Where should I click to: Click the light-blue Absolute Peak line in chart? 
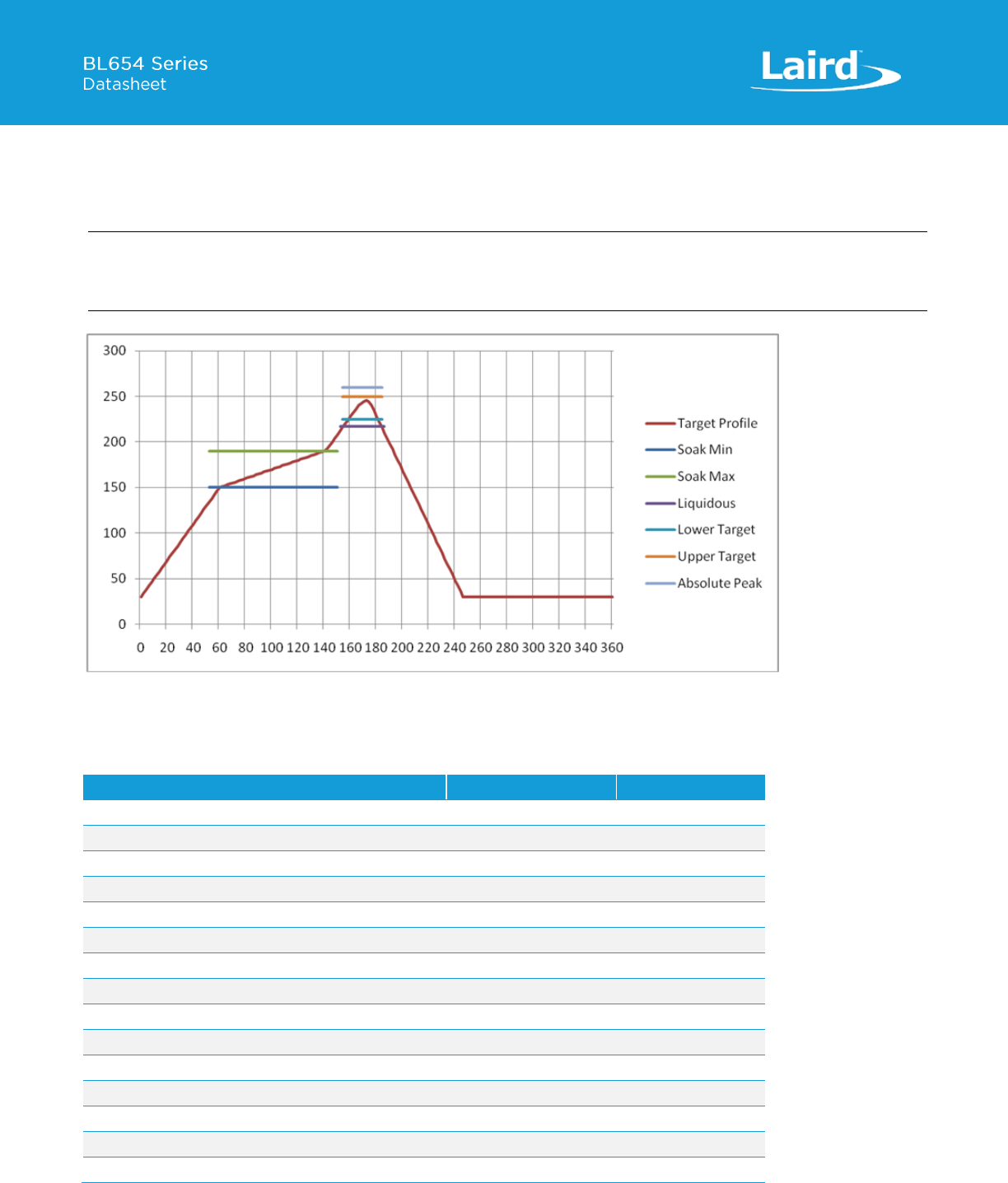coord(362,387)
